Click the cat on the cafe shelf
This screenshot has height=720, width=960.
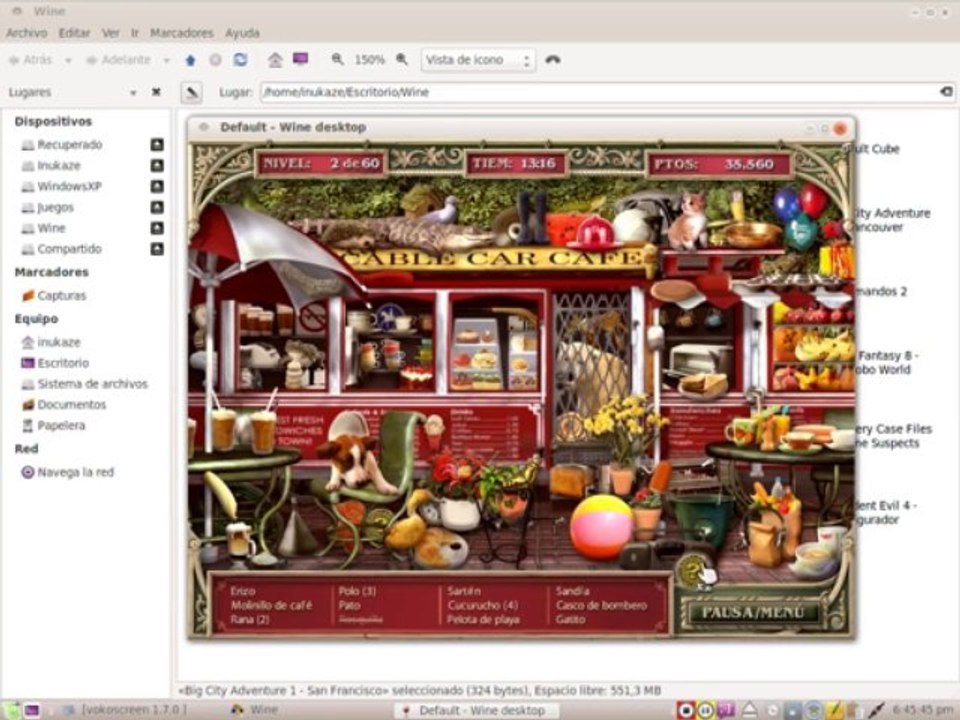[687, 220]
